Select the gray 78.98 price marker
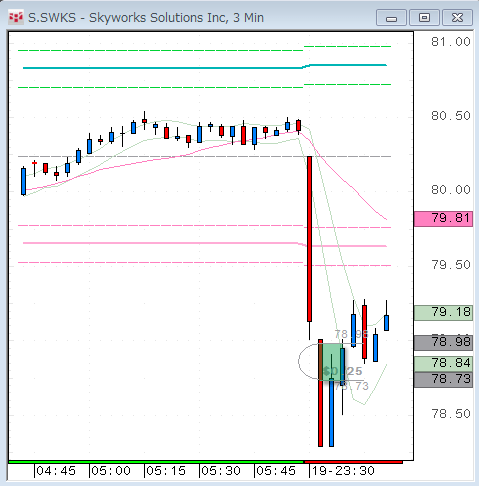 click(443, 343)
